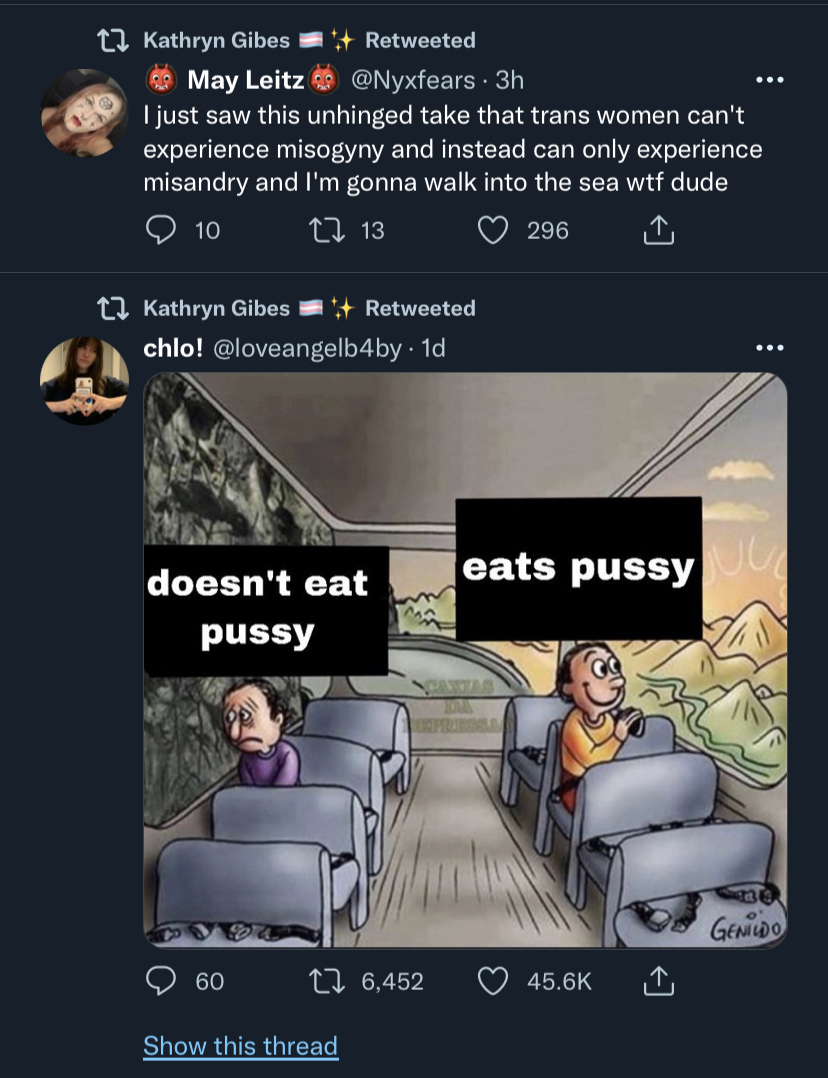Click Show this thread link

[240, 1046]
